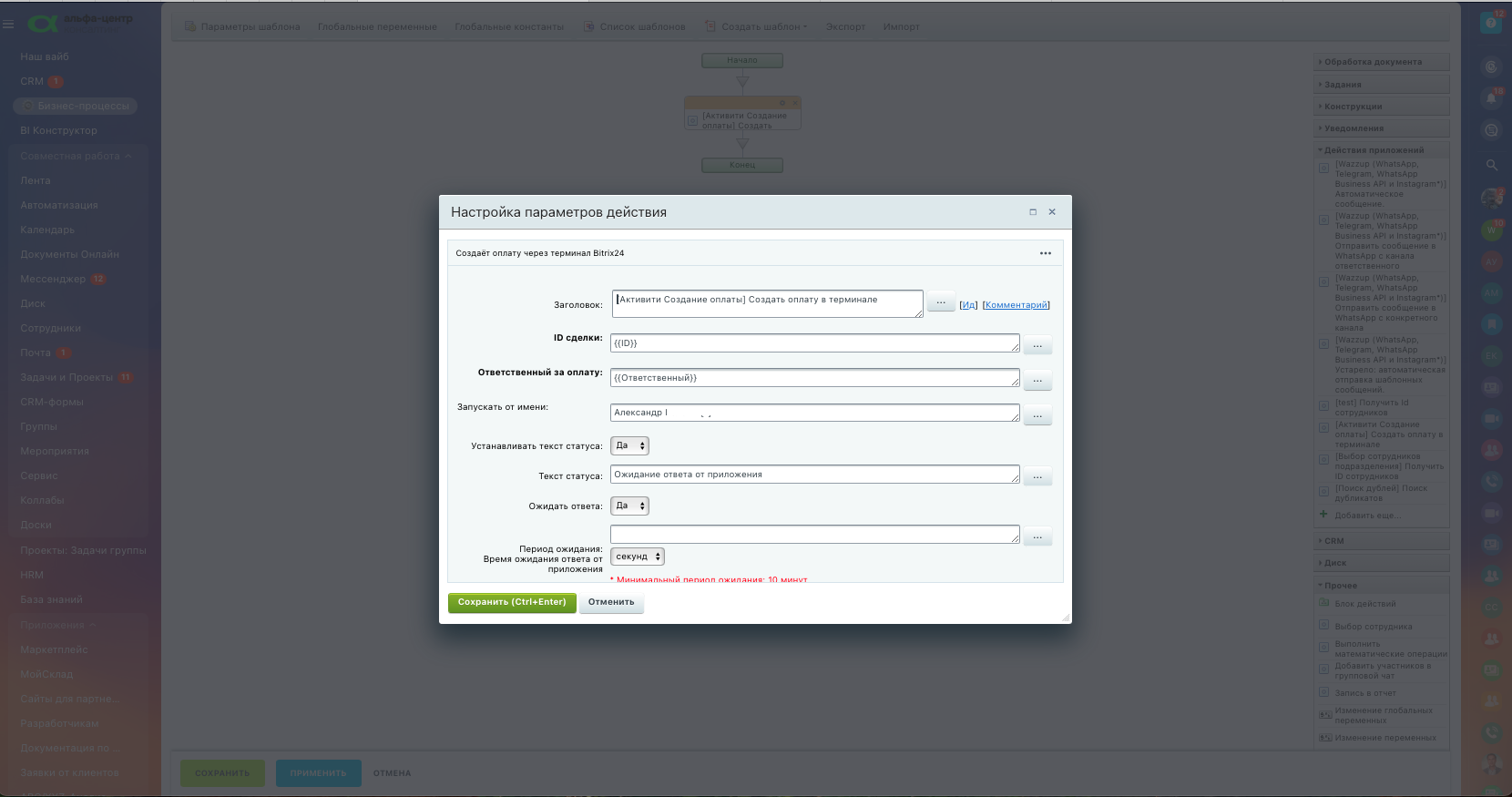Click the Импорт toolbar item
The height and width of the screenshot is (797, 1512).
click(x=901, y=26)
